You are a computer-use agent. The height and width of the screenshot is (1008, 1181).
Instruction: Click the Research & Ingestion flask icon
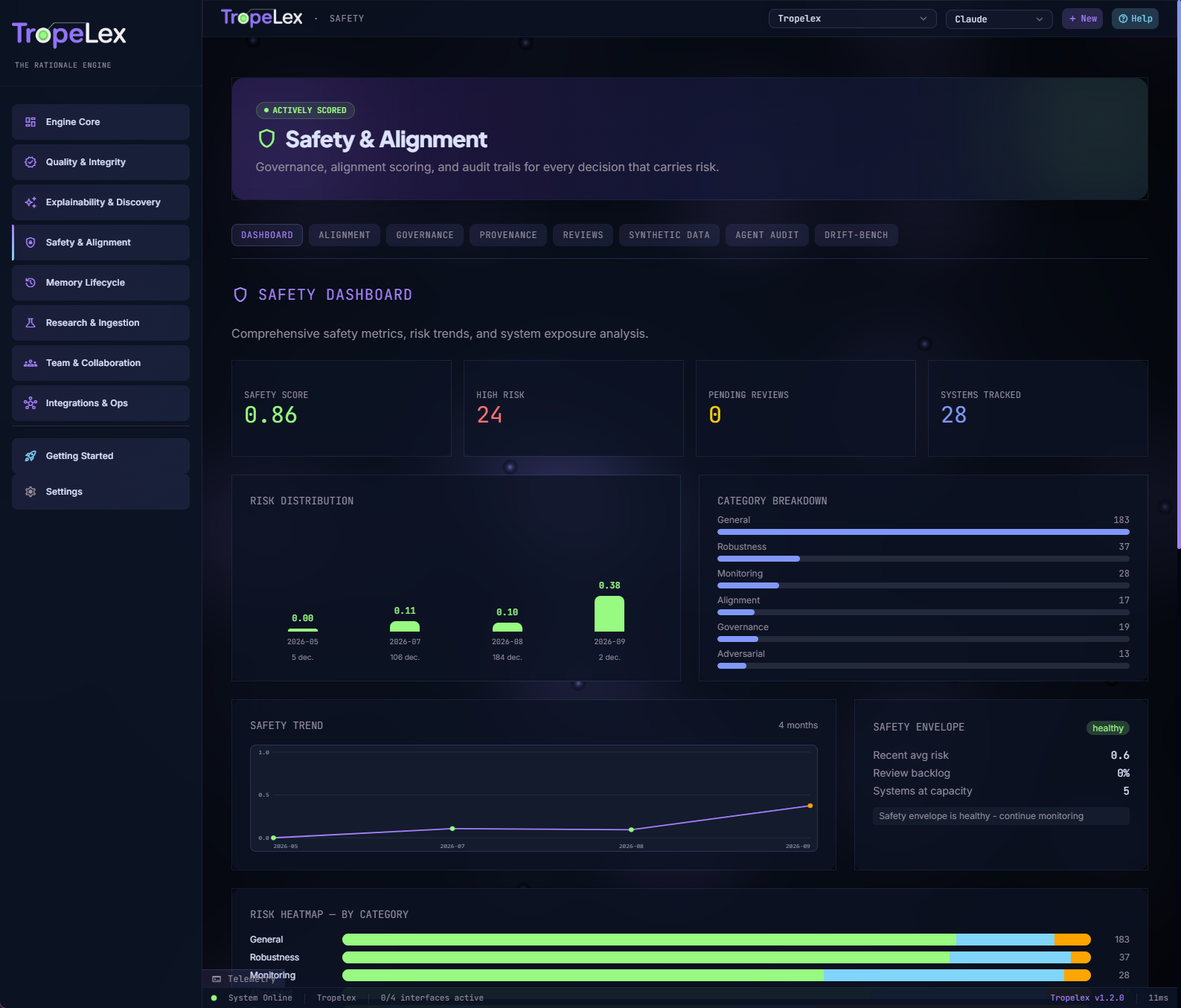(31, 323)
